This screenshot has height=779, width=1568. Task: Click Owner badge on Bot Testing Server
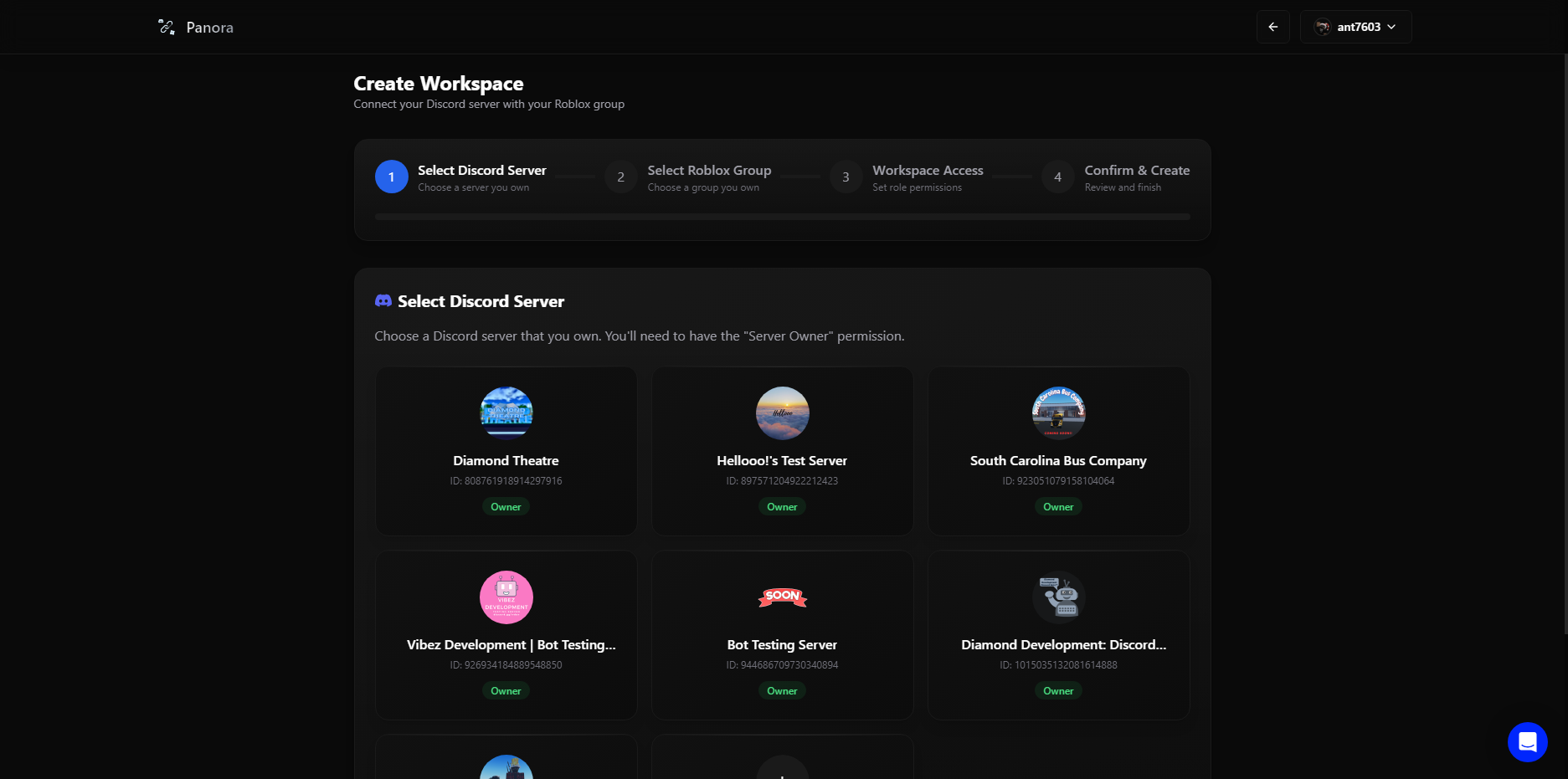coord(782,690)
